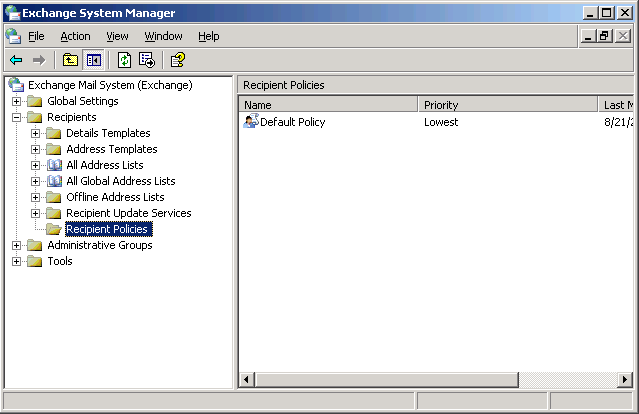
Task: Click the Last Modified column header
Action: (616, 105)
